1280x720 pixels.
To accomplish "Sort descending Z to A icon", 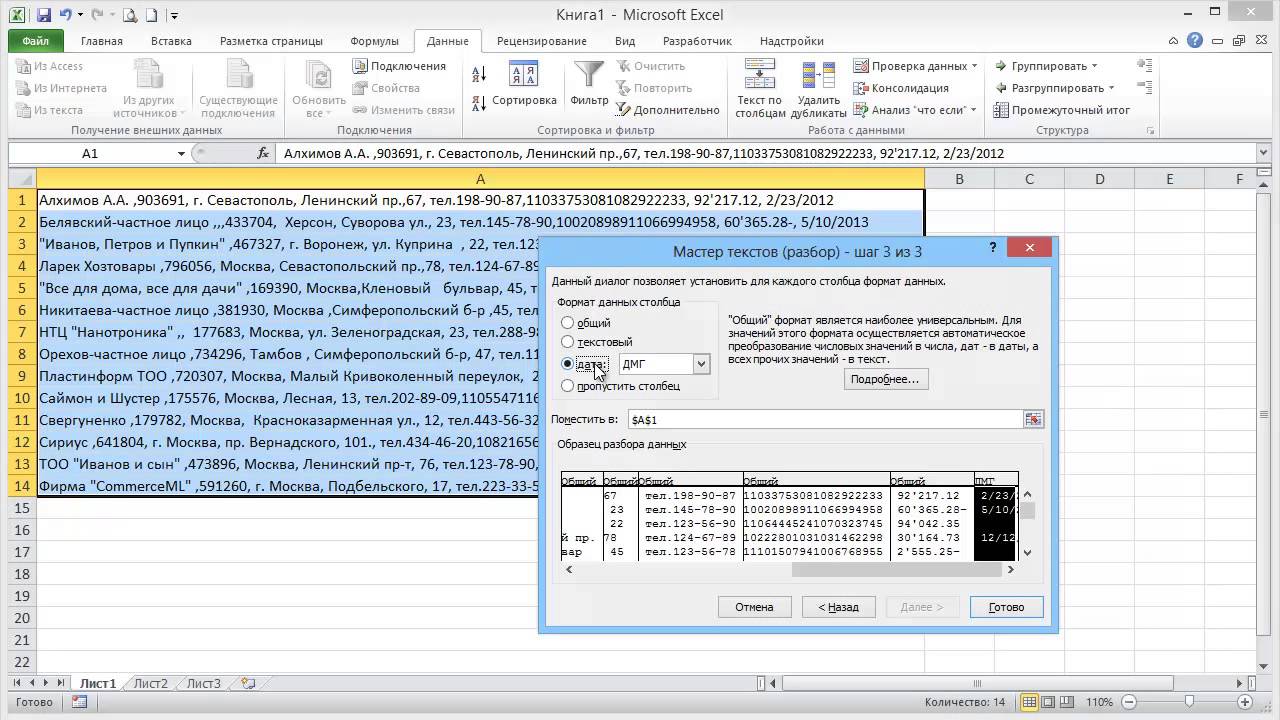I will coord(478,101).
